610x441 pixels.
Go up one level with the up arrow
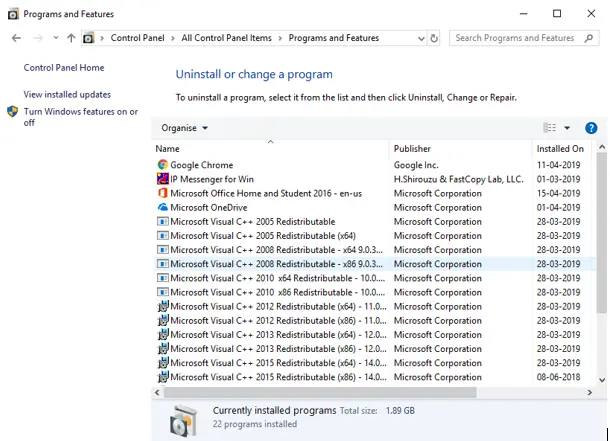pos(71,38)
